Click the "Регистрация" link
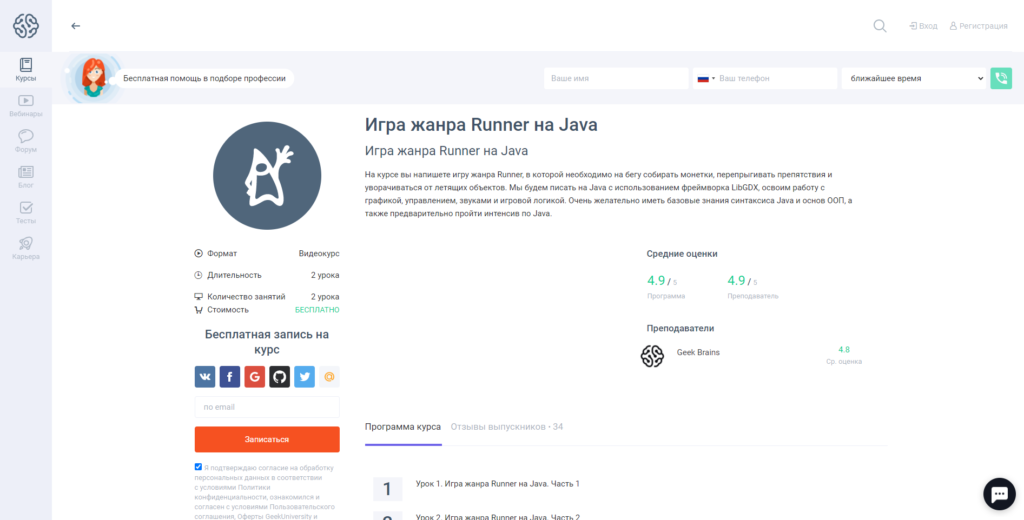The image size is (1024, 520). [978, 26]
